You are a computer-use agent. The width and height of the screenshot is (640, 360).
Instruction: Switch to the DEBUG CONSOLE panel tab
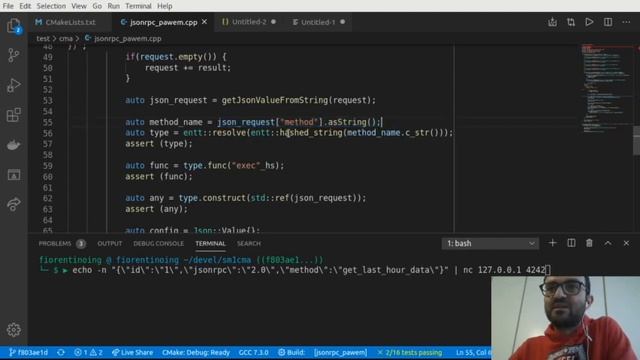[x=158, y=244]
